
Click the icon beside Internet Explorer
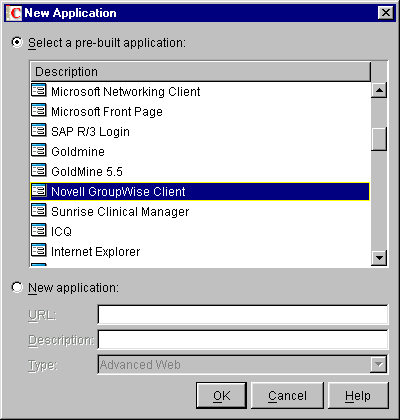[x=39, y=250]
